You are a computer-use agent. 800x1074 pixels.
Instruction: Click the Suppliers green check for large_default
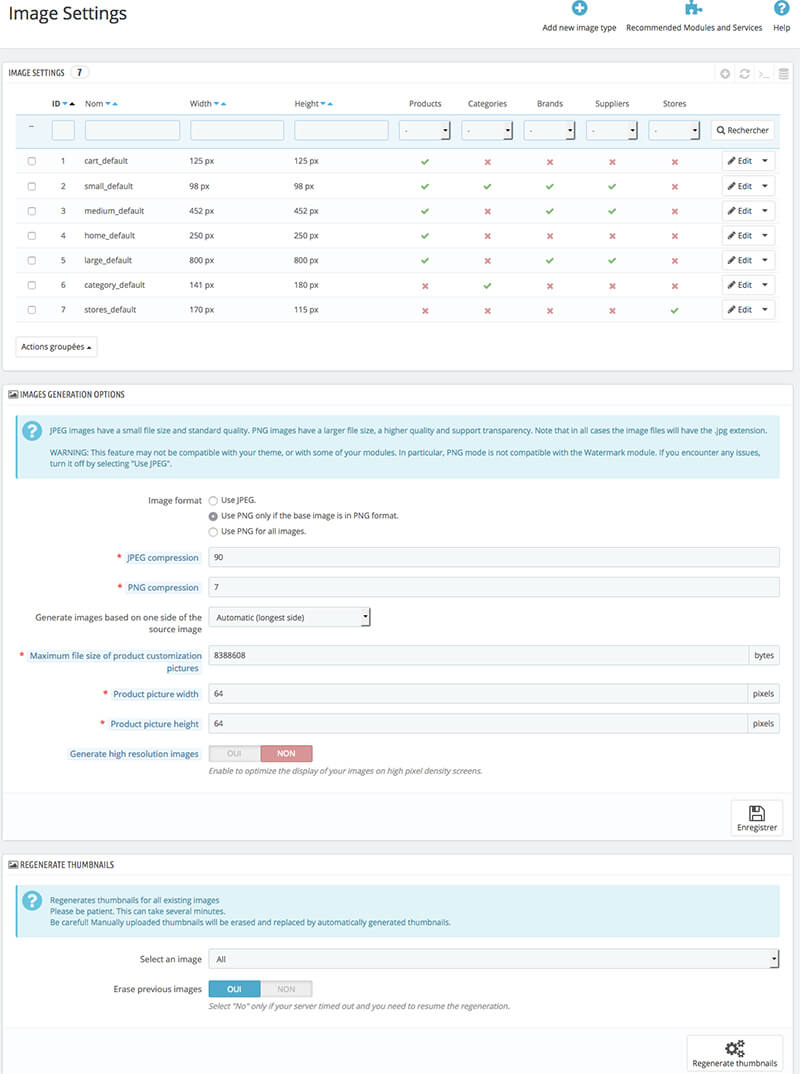click(612, 260)
